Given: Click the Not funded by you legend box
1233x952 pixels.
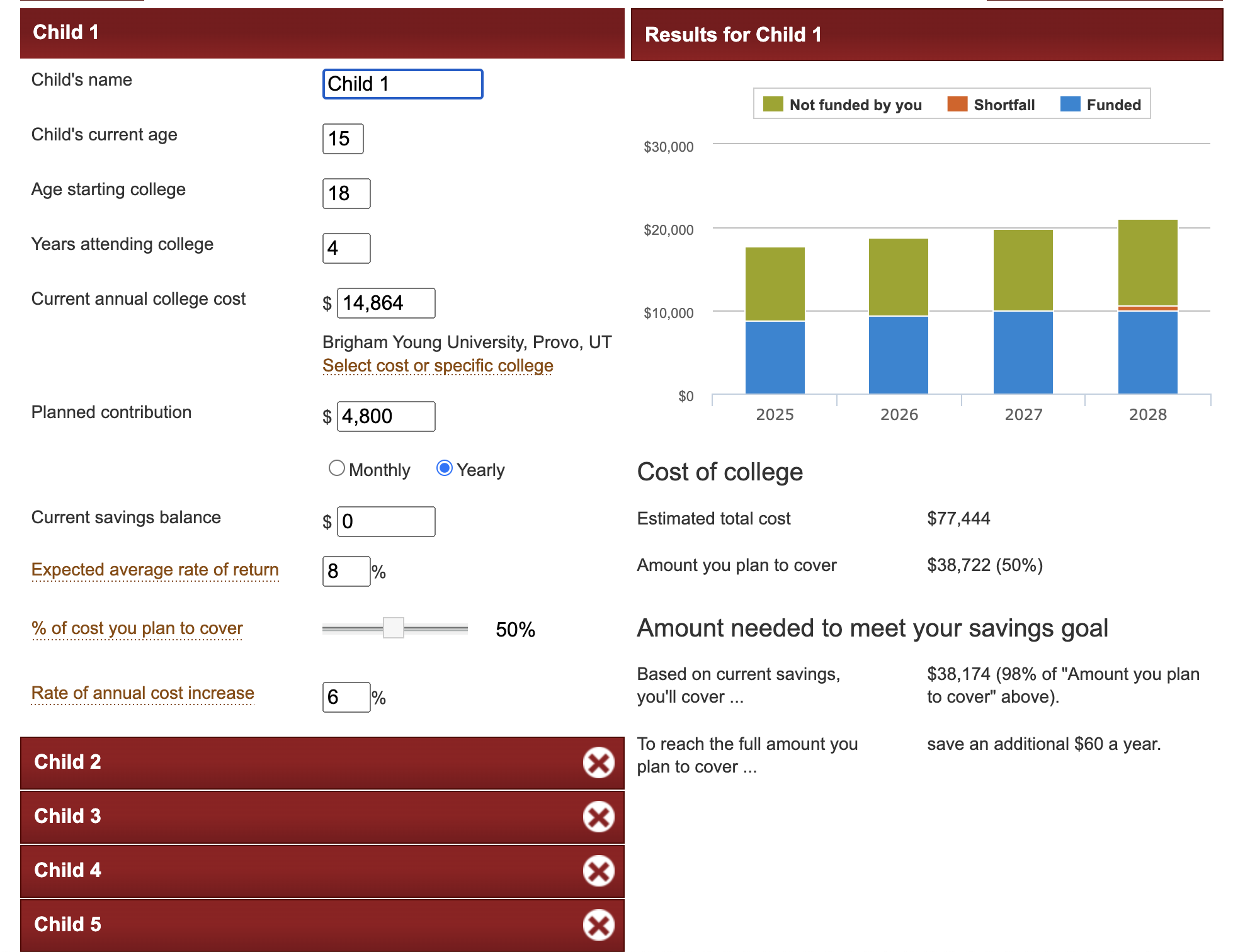Looking at the screenshot, I should (773, 105).
